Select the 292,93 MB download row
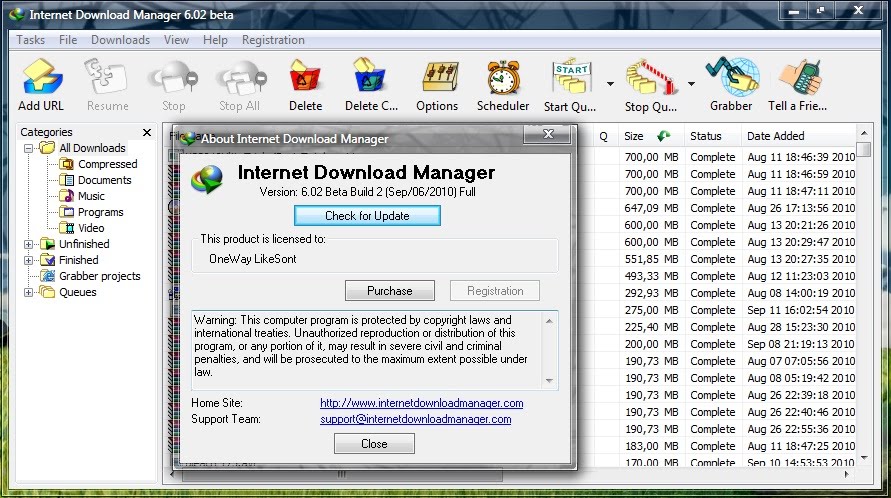891x498 pixels. tap(723, 293)
